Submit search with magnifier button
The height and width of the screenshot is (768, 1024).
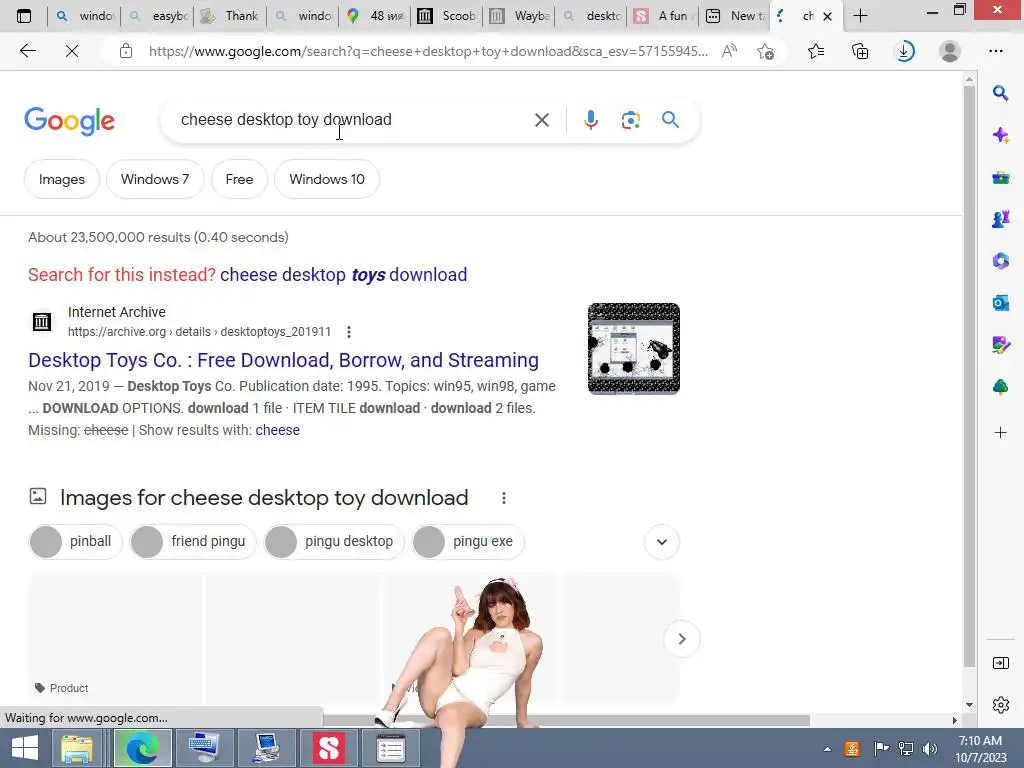(x=670, y=120)
